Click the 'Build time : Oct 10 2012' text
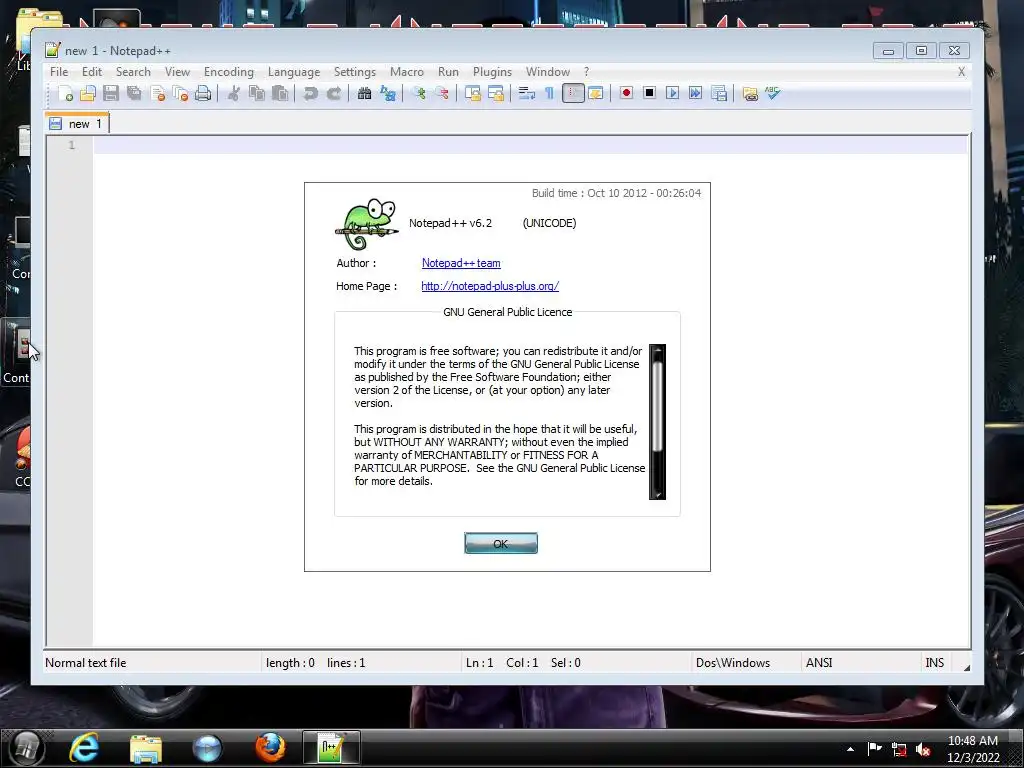This screenshot has width=1024, height=768. pos(616,193)
